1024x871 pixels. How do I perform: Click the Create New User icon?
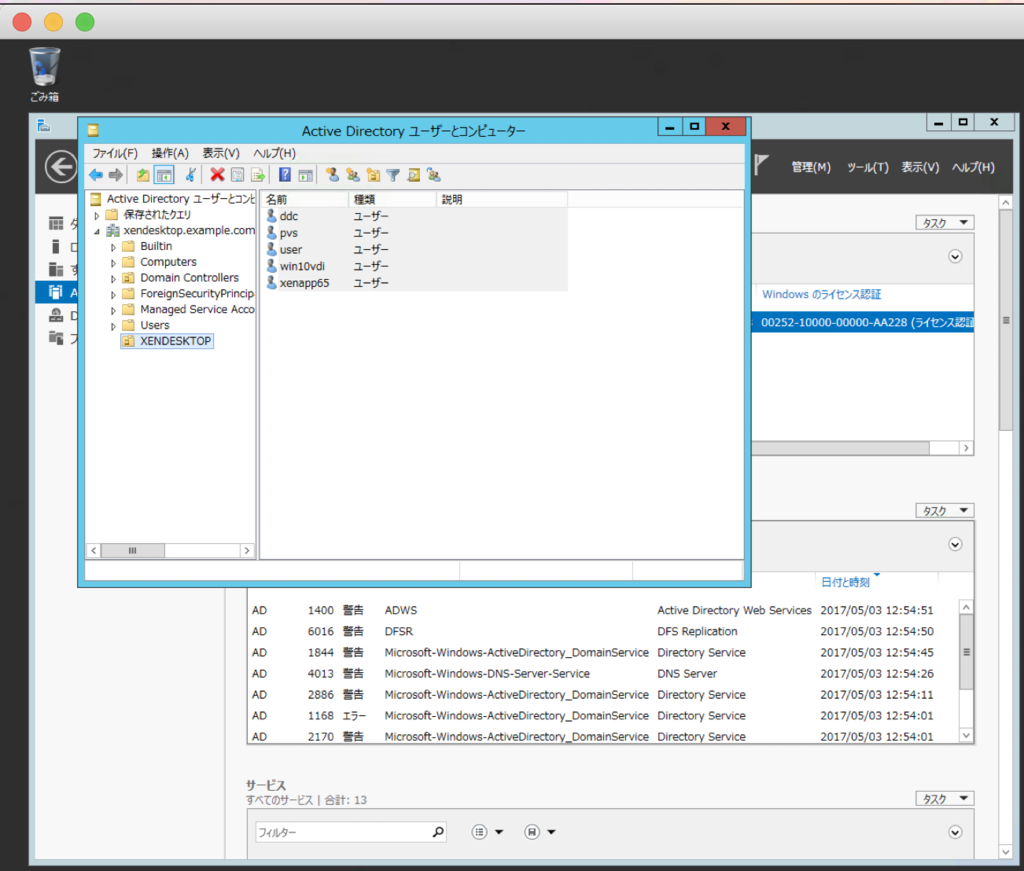point(332,175)
